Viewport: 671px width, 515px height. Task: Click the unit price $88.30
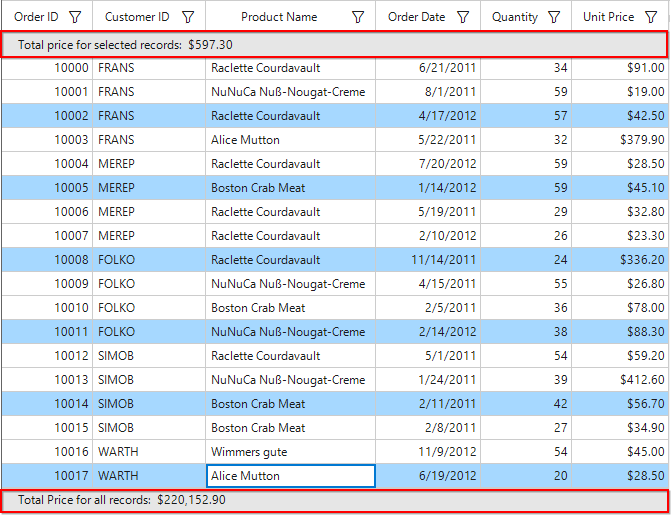pos(620,332)
